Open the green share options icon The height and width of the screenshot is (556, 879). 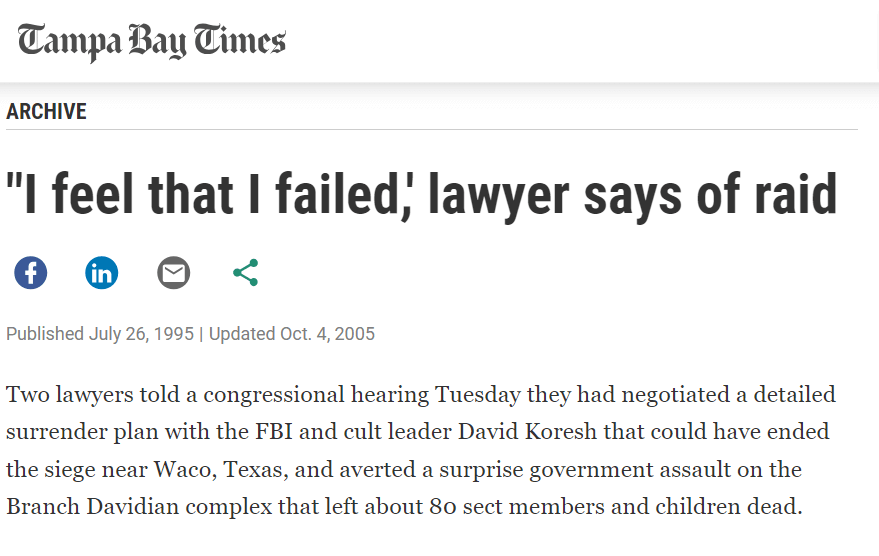point(245,272)
